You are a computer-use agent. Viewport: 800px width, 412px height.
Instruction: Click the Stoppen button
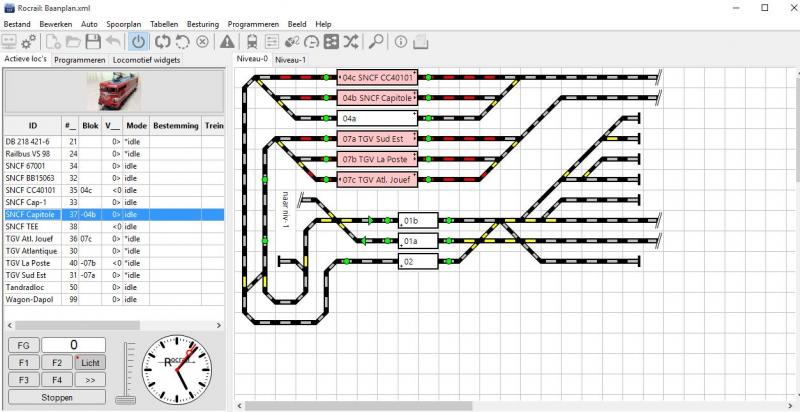click(57, 397)
